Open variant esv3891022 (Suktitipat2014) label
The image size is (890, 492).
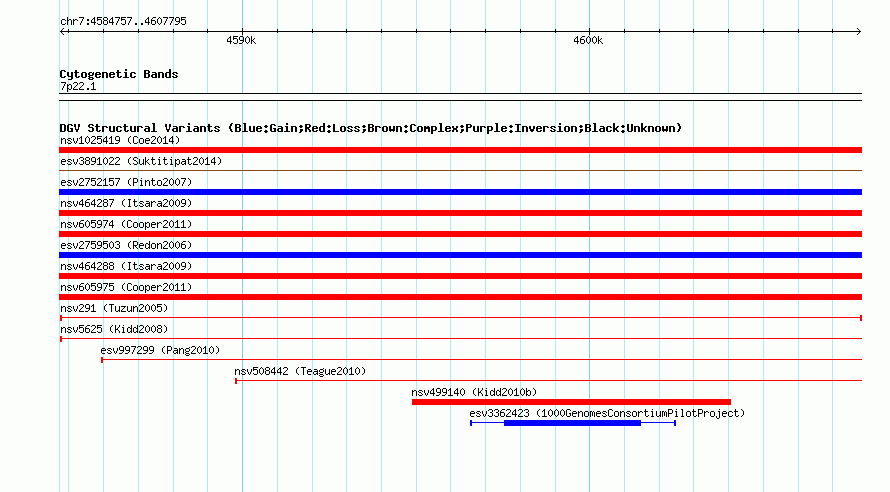point(141,161)
